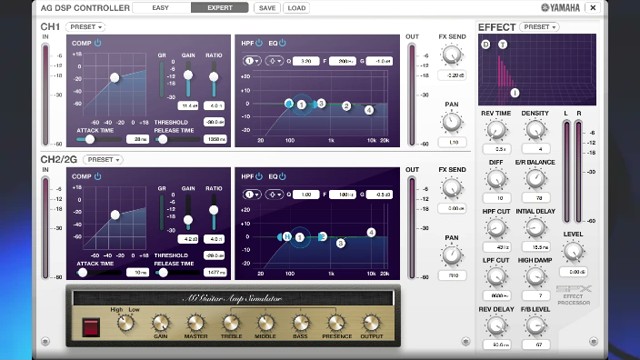Click CH2/2G EQ band 4 node

[x=371, y=233]
